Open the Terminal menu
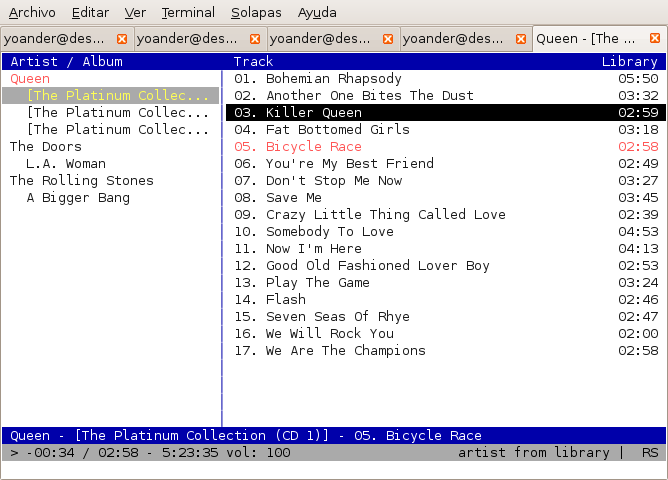Viewport: 668px width, 480px height. pyautogui.click(x=188, y=13)
